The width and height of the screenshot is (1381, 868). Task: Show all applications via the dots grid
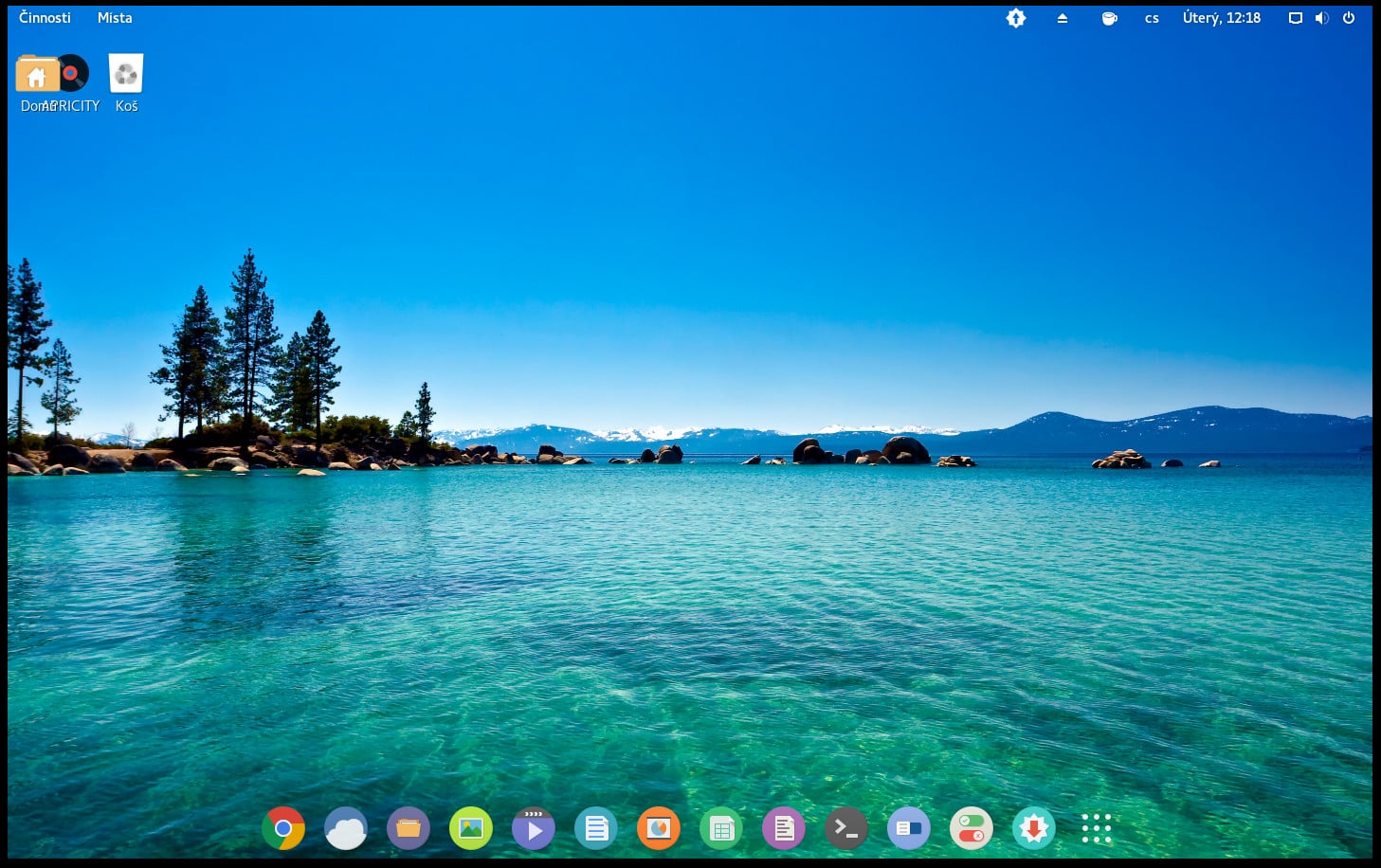(x=1096, y=827)
